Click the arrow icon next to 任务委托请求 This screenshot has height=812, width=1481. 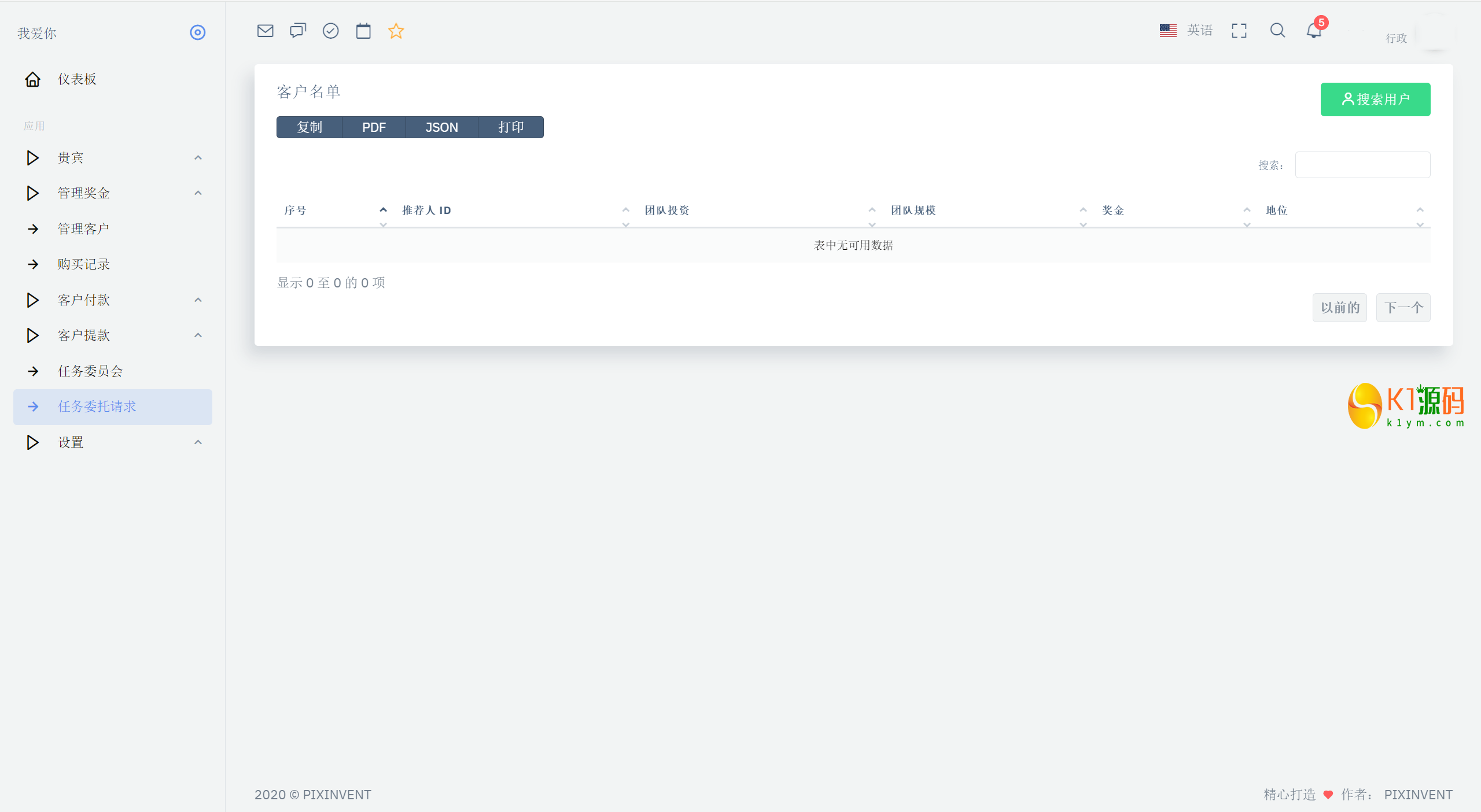(x=33, y=407)
